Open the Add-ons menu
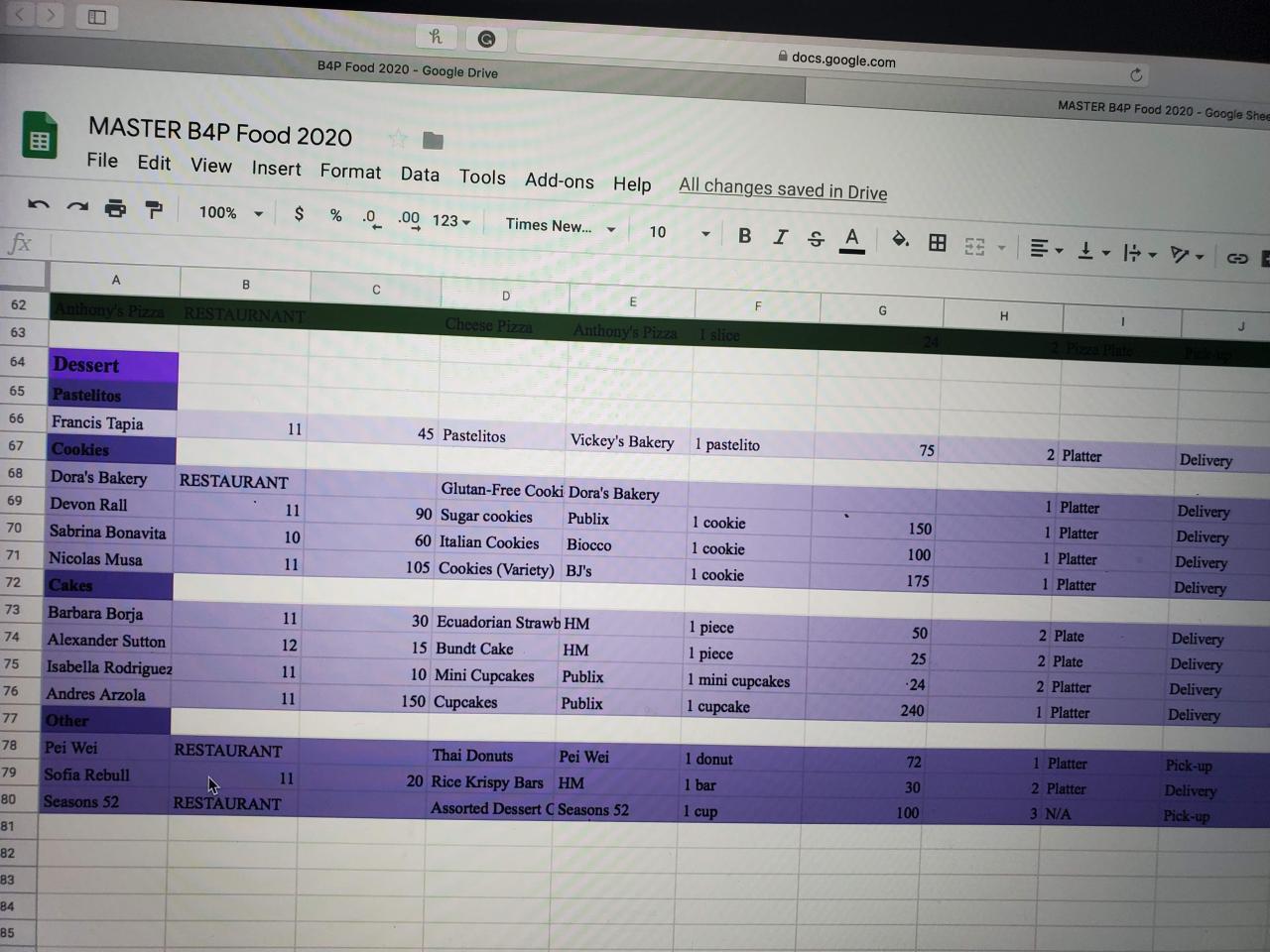This screenshot has width=1270, height=952. [560, 180]
